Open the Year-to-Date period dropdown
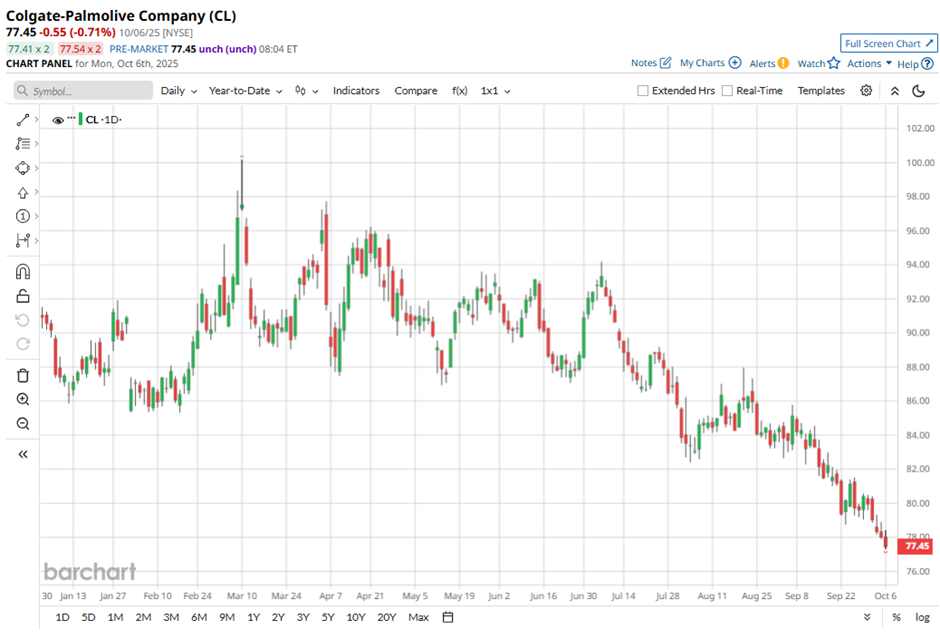The width and height of the screenshot is (940, 639). (245, 91)
